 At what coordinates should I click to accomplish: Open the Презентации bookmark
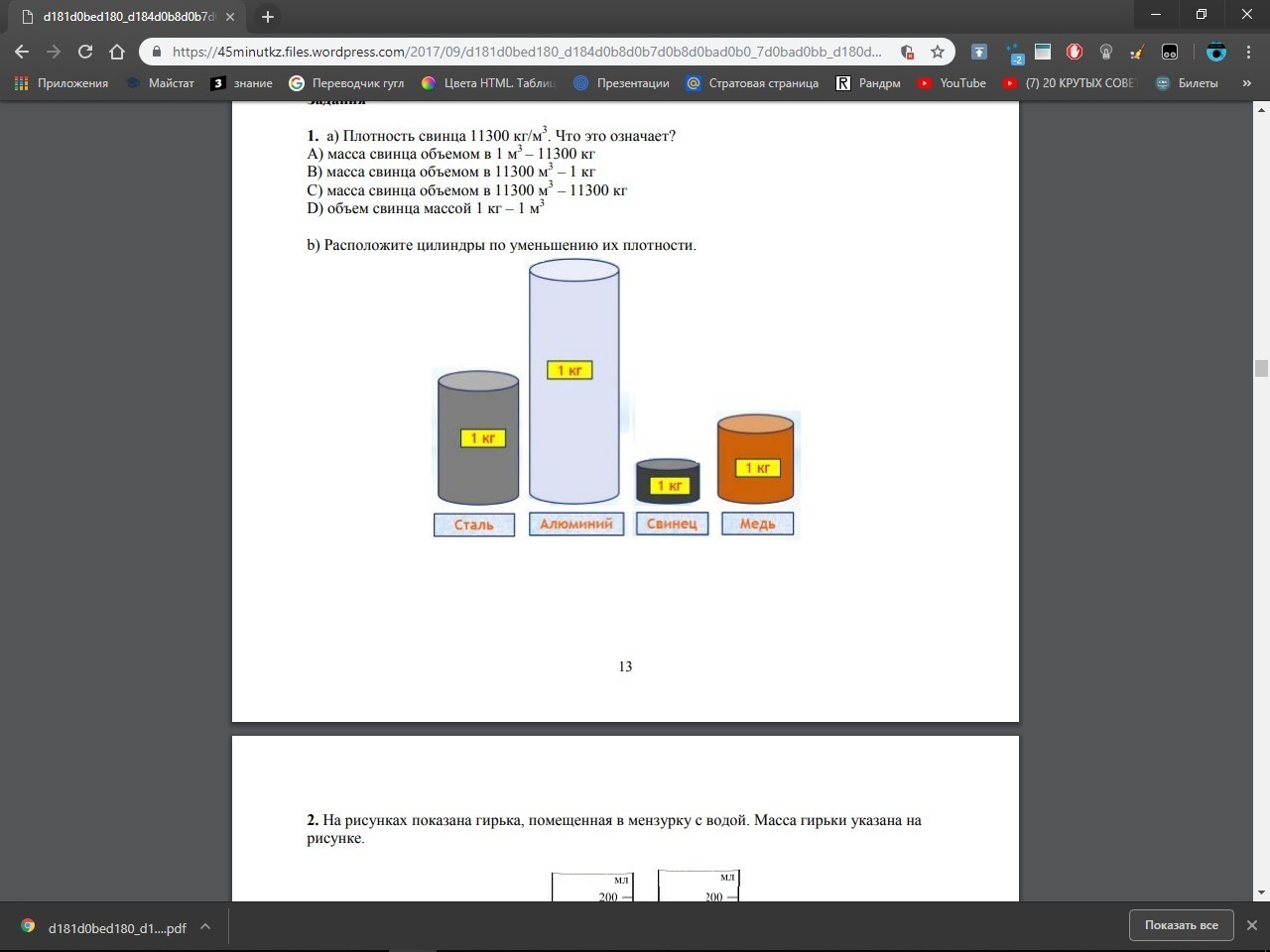coord(621,83)
